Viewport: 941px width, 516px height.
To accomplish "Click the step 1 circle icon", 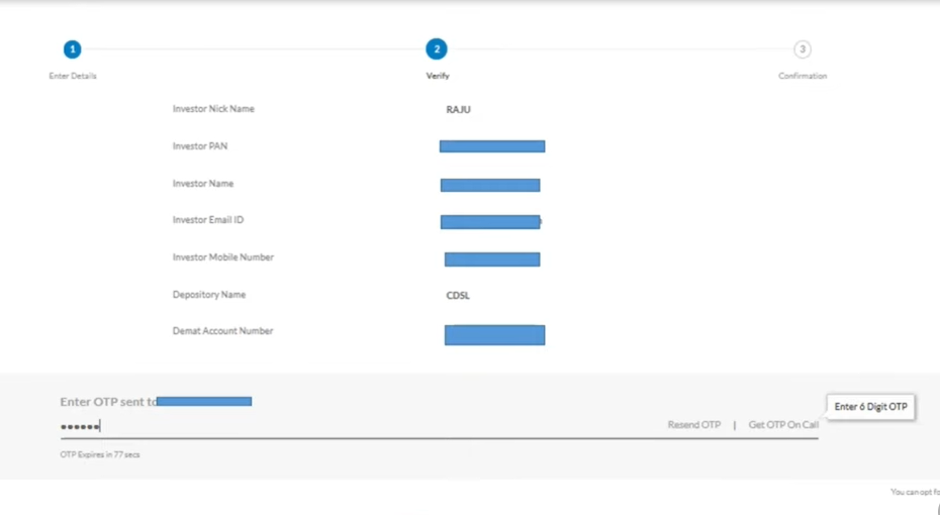I will pos(72,50).
